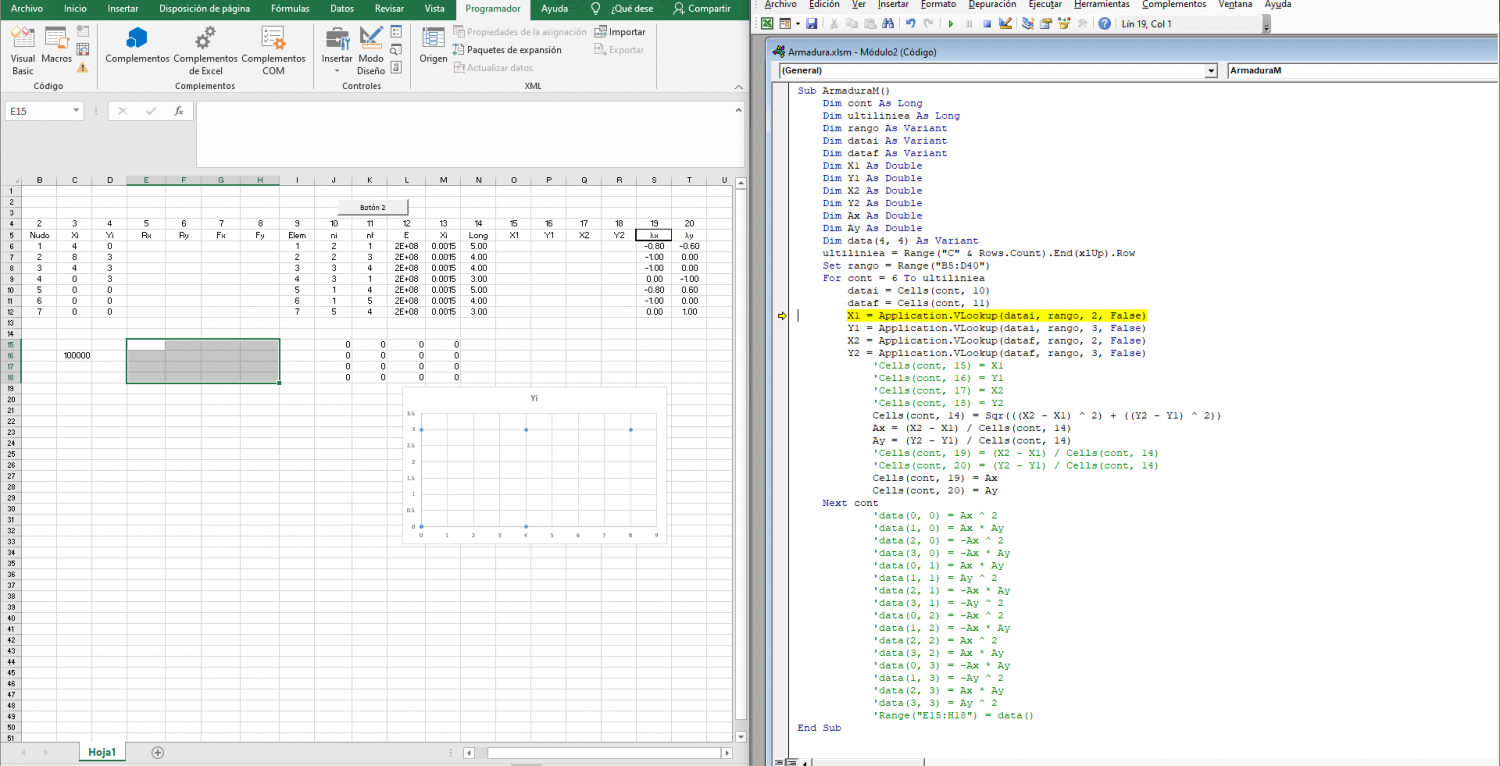Select the Disposición de página tab
This screenshot has width=1500, height=766.
(x=205, y=8)
